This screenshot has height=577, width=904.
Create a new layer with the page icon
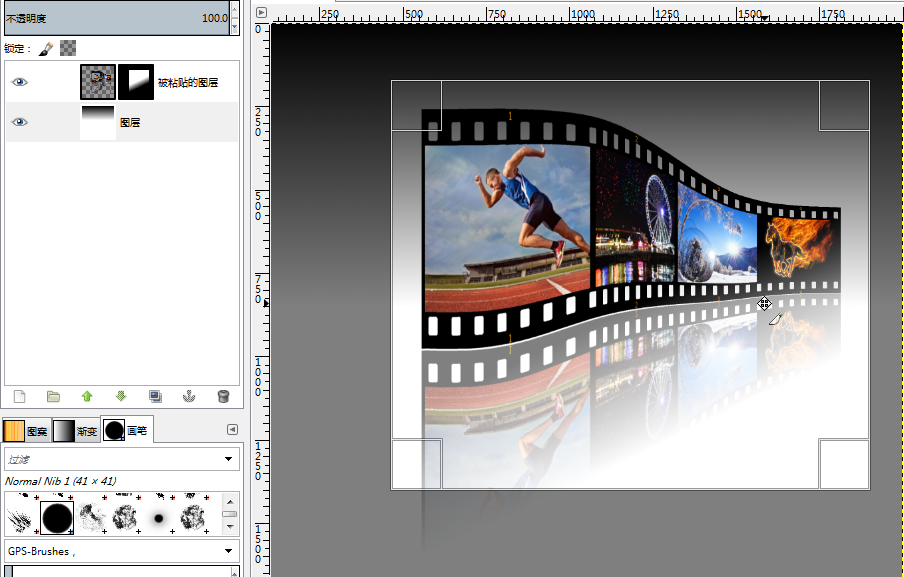point(20,397)
